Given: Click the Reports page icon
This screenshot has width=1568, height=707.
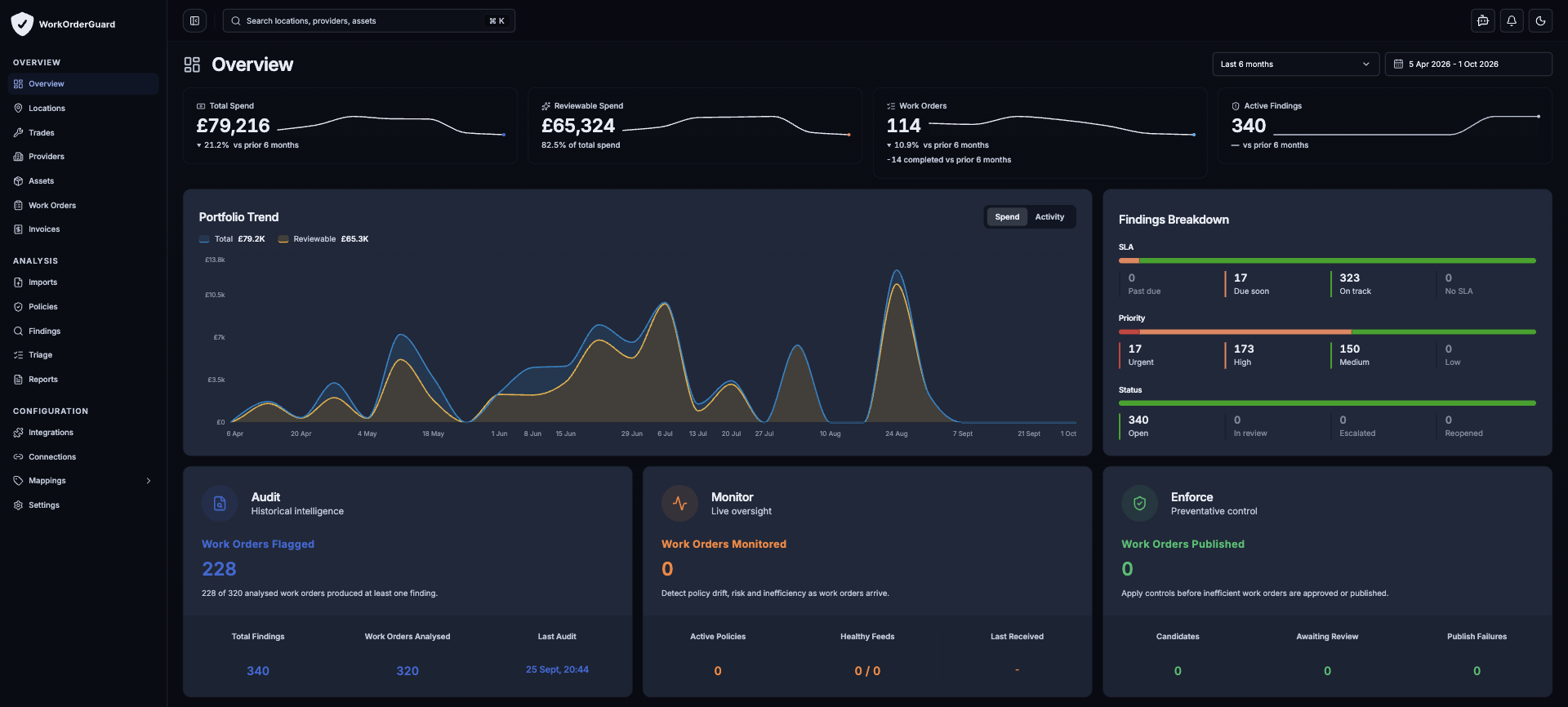Looking at the screenshot, I should coord(18,380).
